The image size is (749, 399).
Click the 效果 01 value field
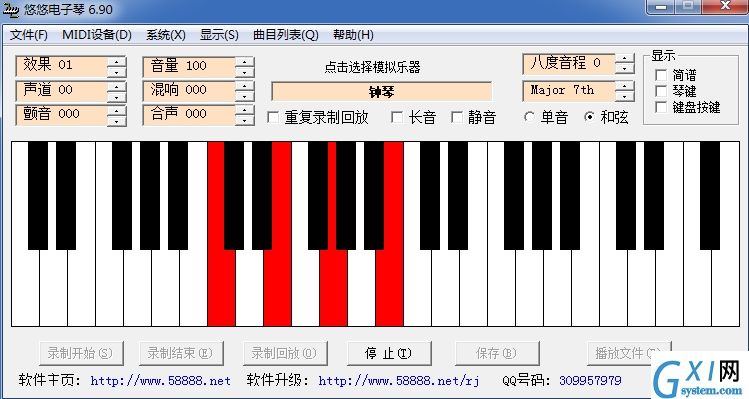click(x=61, y=66)
